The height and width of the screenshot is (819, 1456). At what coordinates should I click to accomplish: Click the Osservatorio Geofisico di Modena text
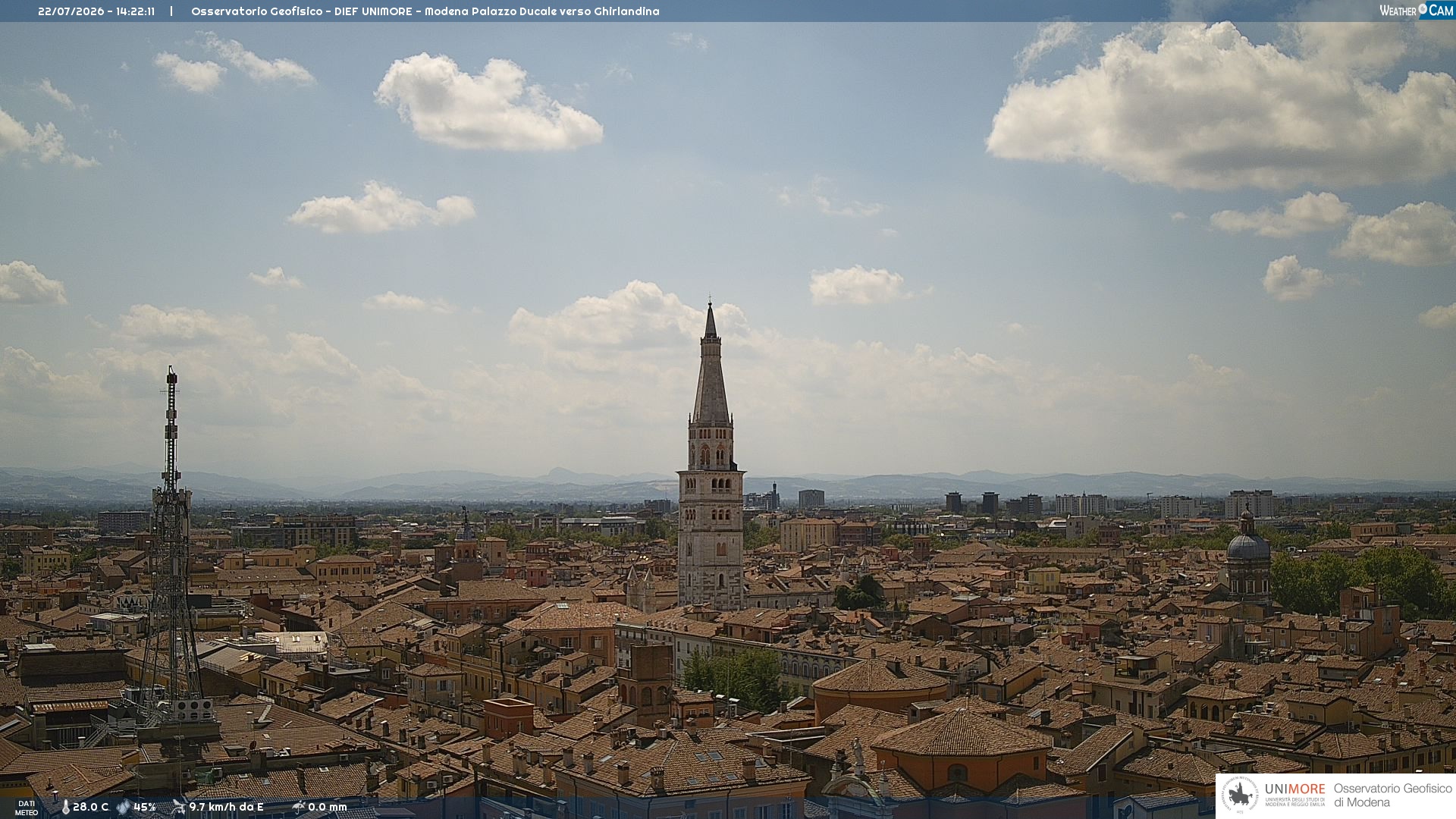click(x=1392, y=795)
